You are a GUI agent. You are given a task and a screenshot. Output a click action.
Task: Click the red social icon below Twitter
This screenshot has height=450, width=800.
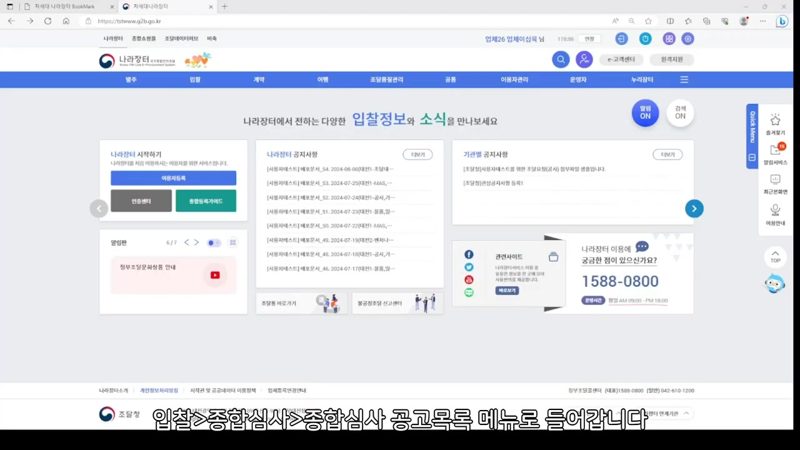tap(469, 280)
